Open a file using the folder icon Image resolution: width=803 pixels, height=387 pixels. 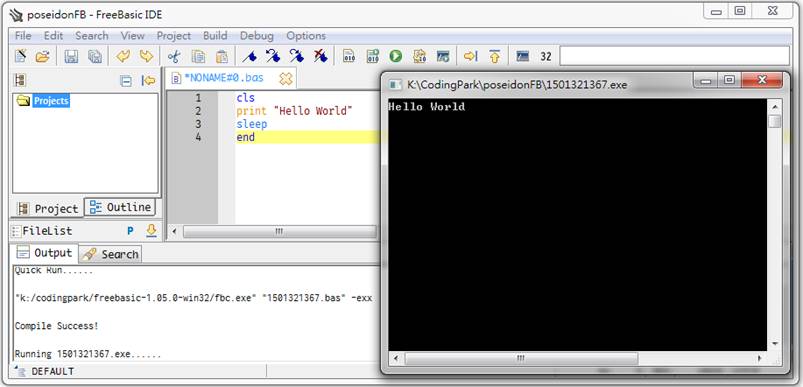coord(43,56)
